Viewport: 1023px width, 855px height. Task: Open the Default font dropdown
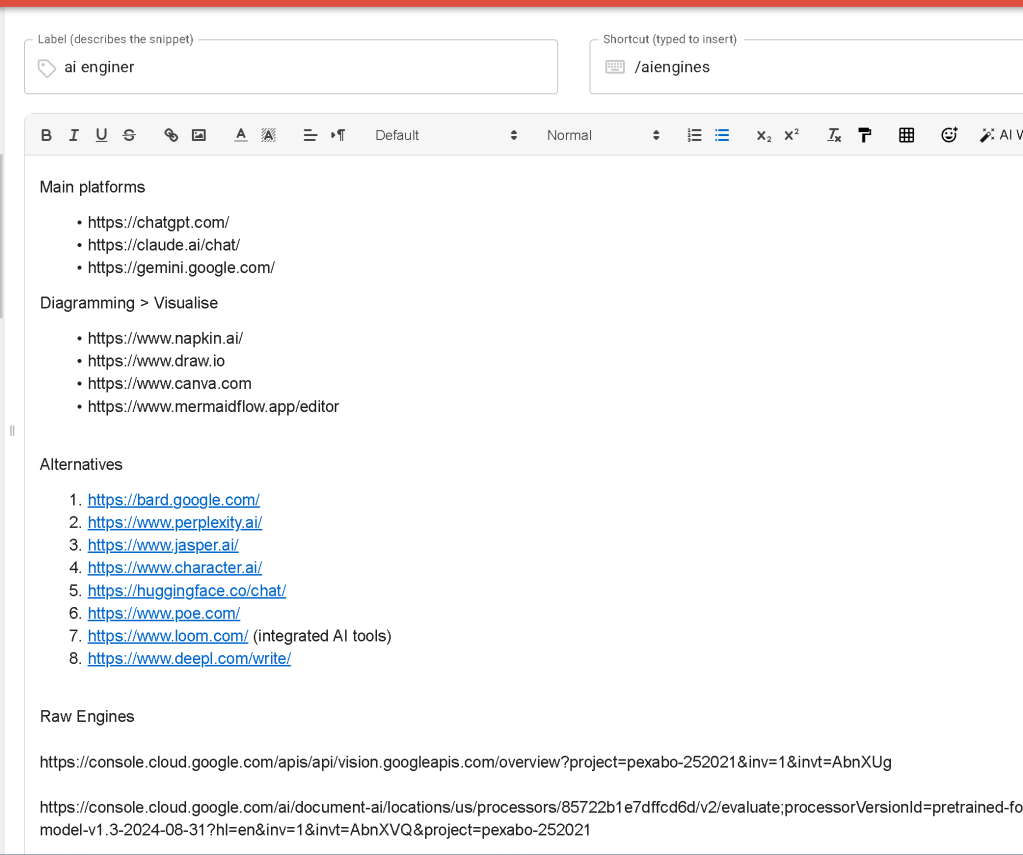[446, 135]
